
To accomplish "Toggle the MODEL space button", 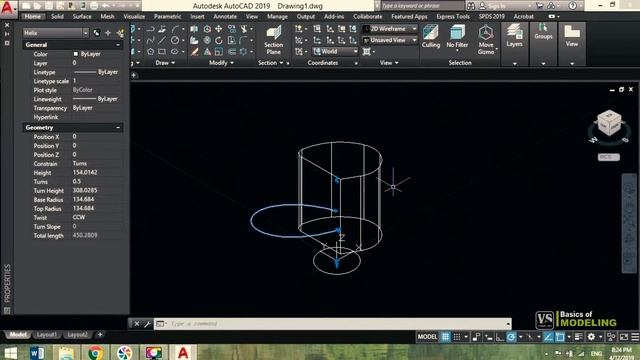I will coord(427,337).
